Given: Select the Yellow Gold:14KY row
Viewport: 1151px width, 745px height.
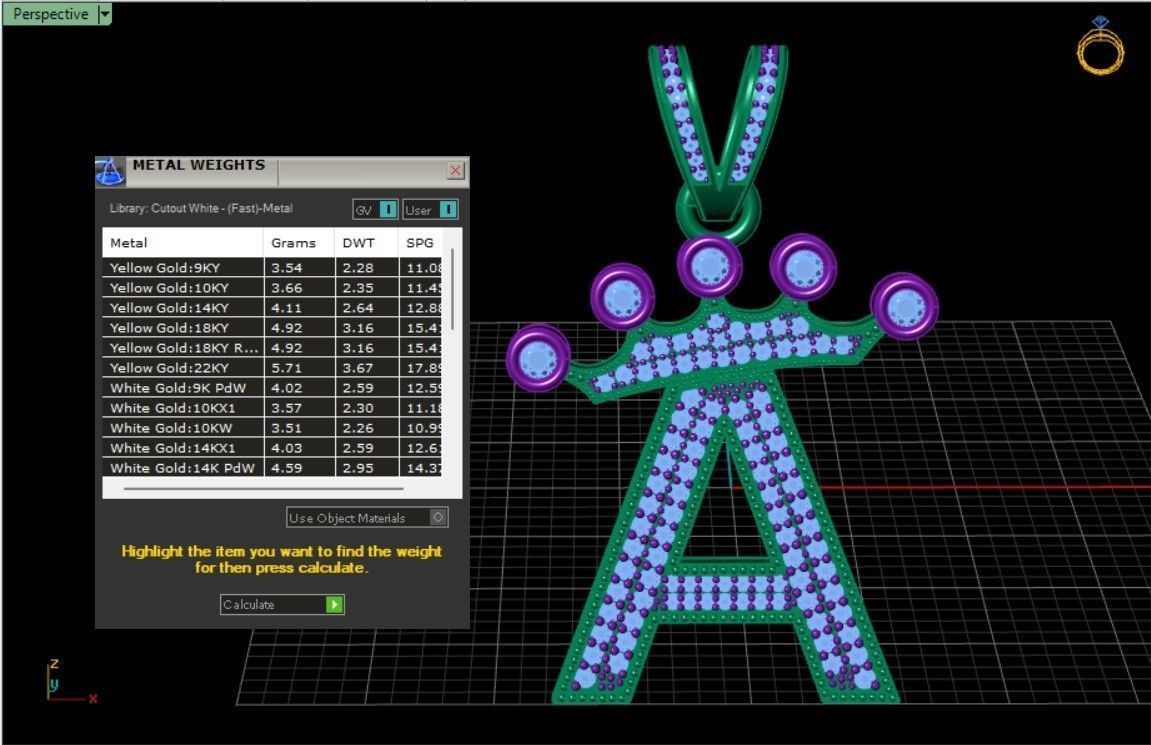Looking at the screenshot, I should tap(272, 308).
